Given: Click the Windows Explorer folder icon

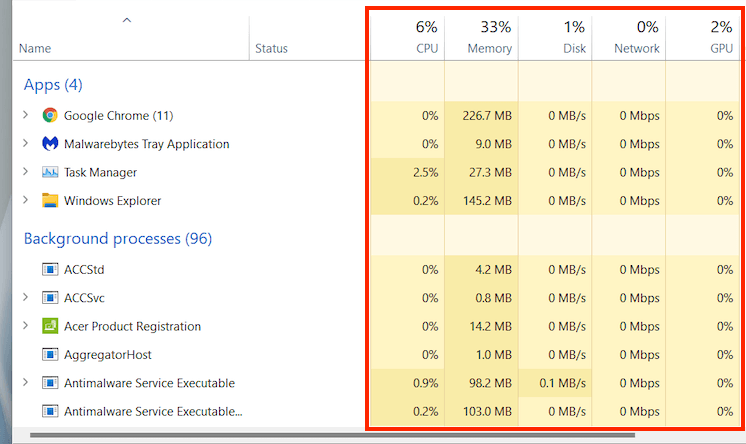Looking at the screenshot, I should pyautogui.click(x=50, y=200).
